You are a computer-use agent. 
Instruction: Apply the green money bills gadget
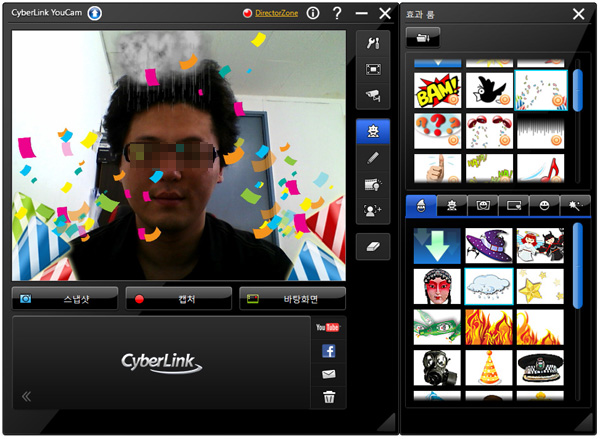(x=437, y=327)
